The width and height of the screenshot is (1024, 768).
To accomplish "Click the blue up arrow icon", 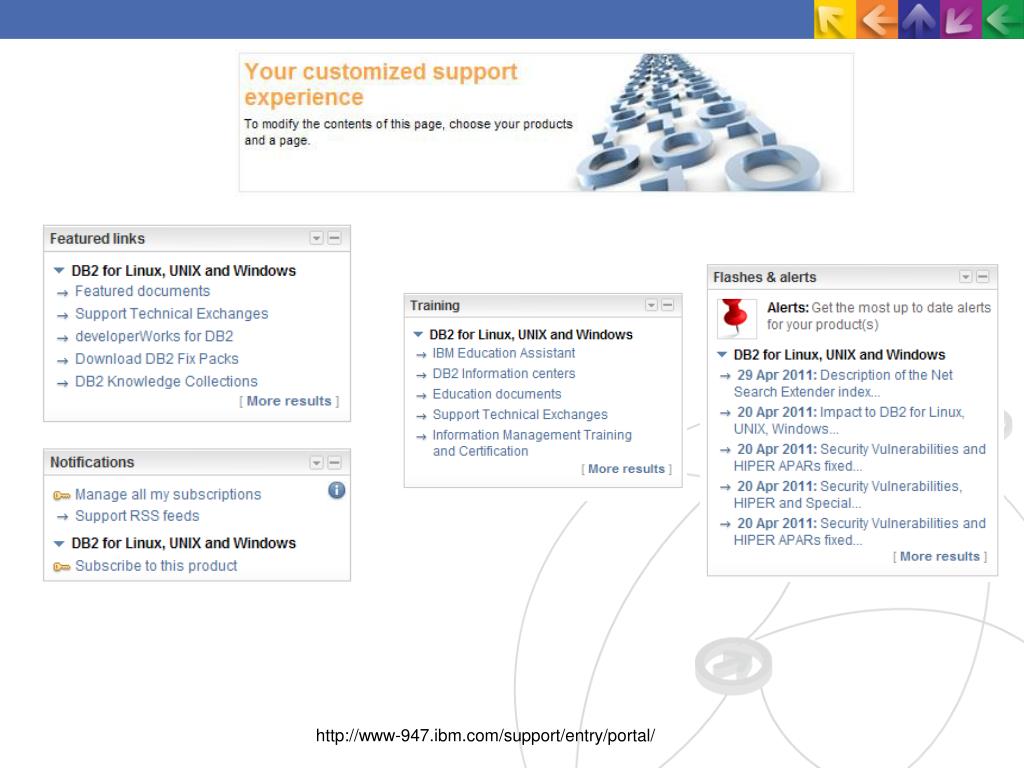I will tap(919, 19).
